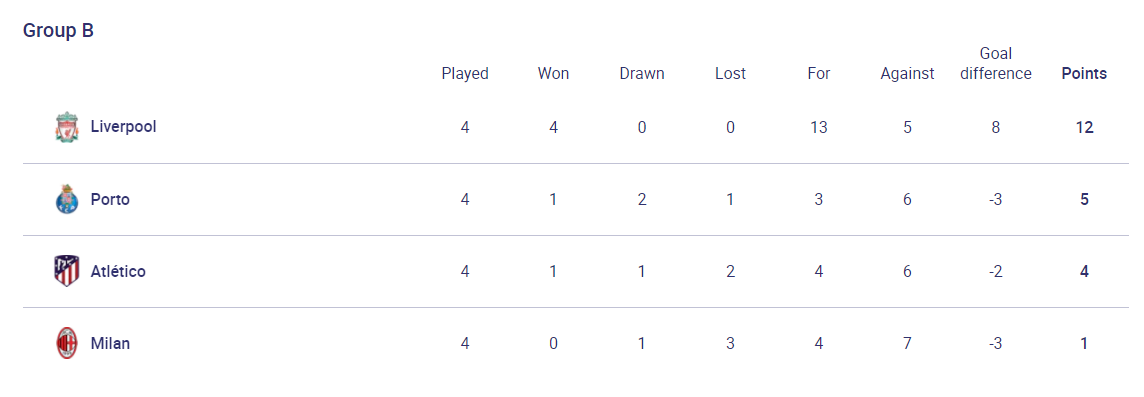Open the Porto team name link

point(110,199)
